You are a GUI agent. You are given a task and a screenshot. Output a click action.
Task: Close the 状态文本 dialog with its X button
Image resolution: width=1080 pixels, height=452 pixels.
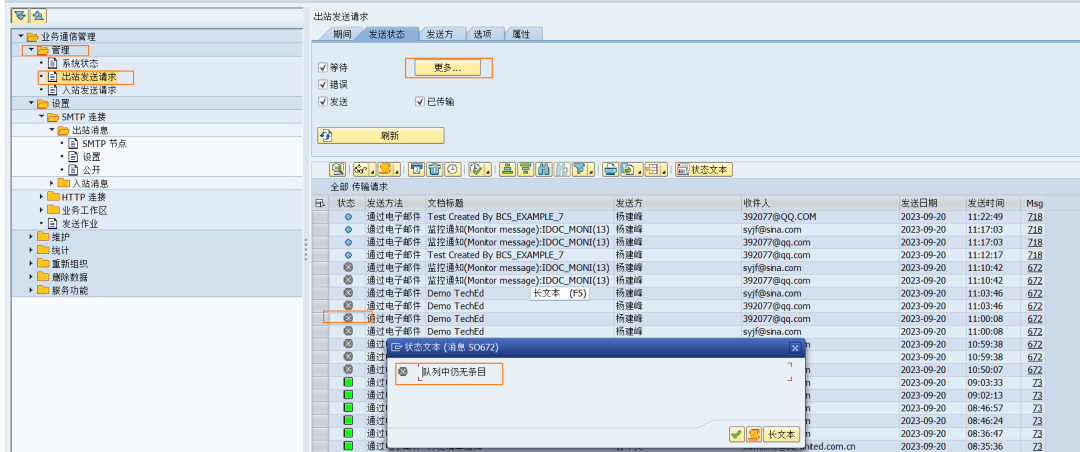pyautogui.click(x=794, y=348)
